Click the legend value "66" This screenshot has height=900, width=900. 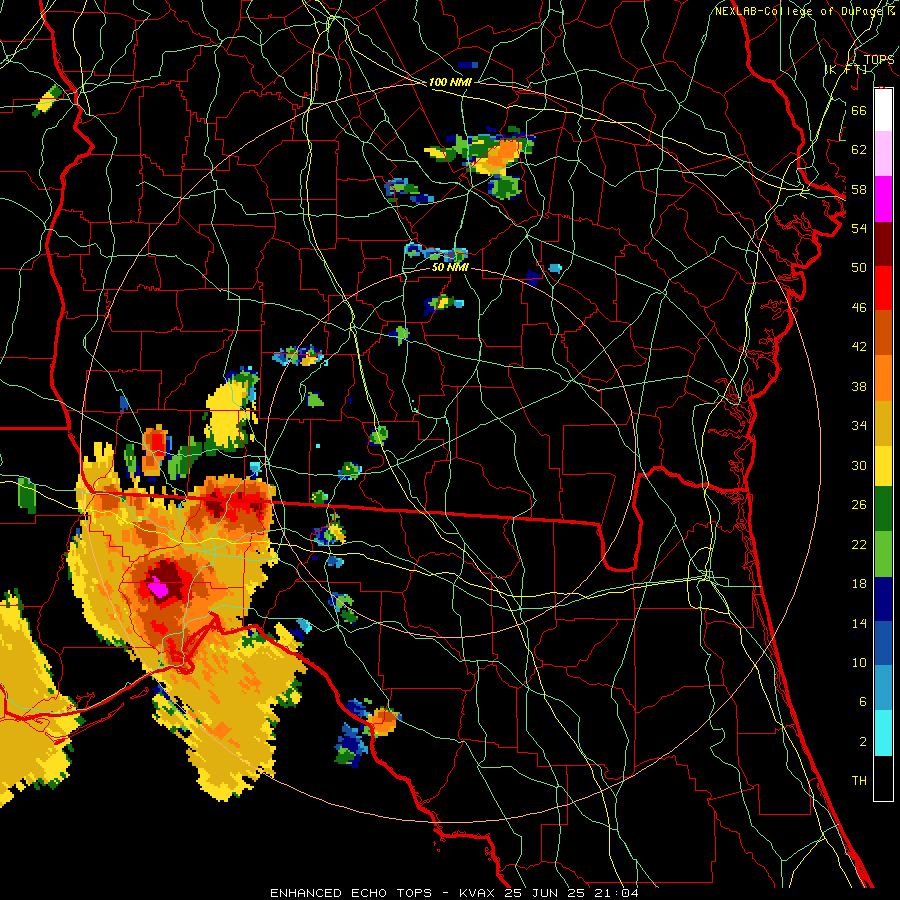tap(859, 110)
